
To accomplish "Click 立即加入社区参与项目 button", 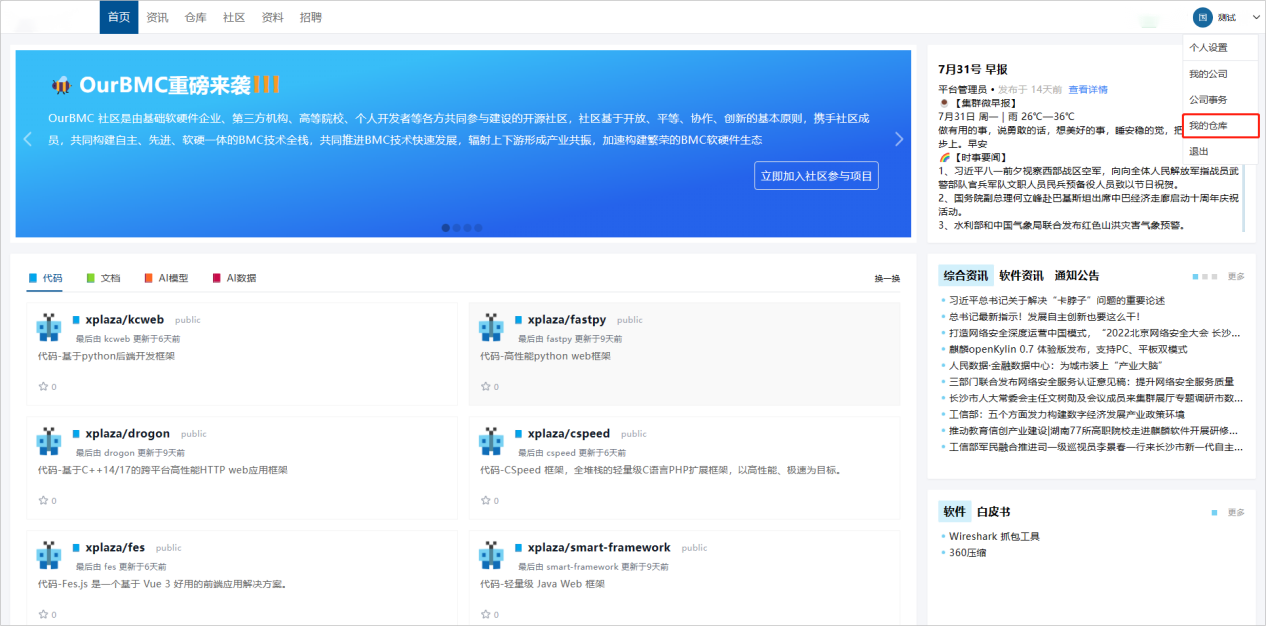I will (x=816, y=176).
